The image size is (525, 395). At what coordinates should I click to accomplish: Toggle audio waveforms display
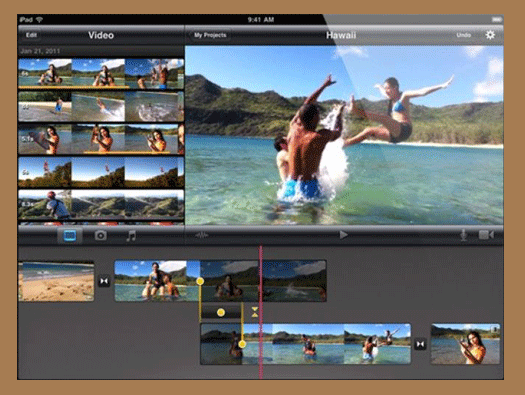(x=202, y=235)
